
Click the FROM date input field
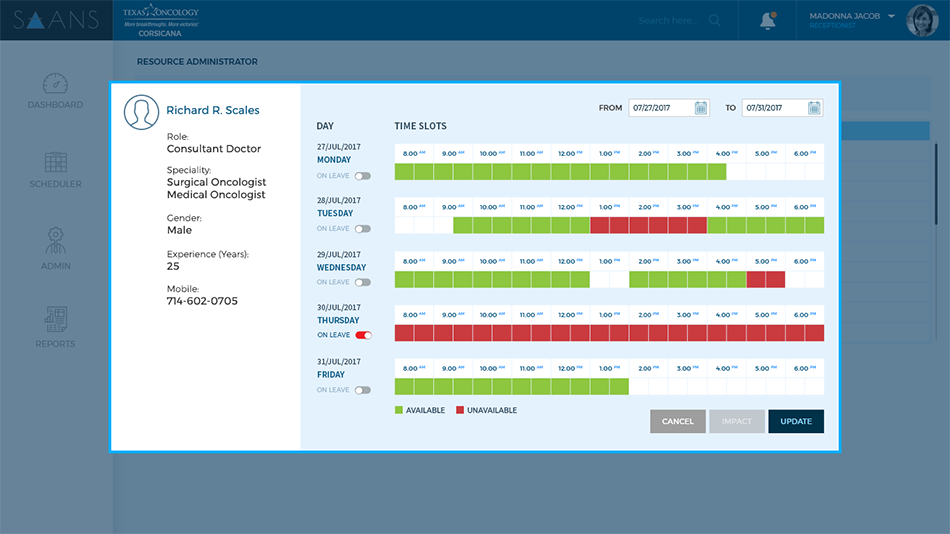660,108
